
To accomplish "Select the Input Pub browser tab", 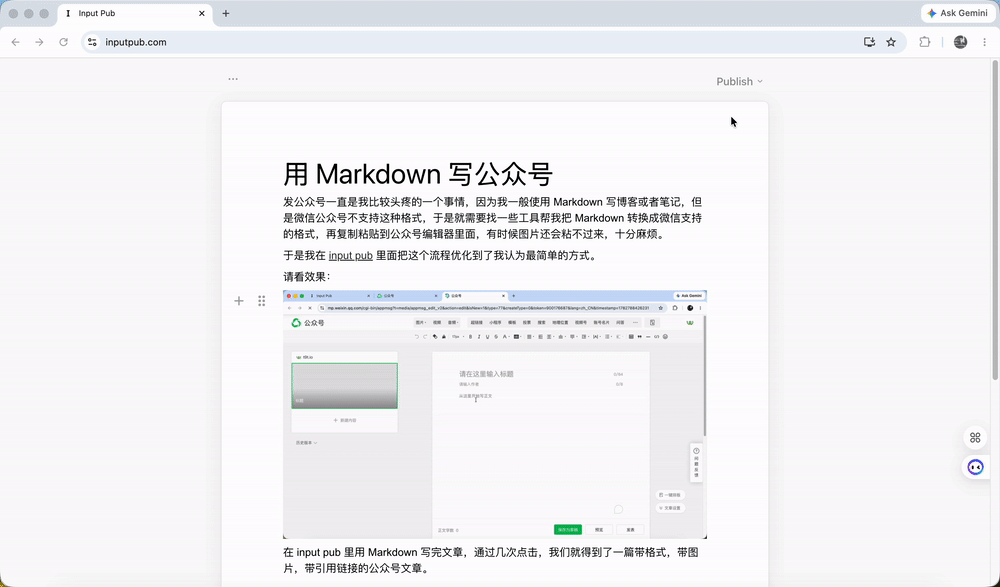I will pyautogui.click(x=135, y=13).
